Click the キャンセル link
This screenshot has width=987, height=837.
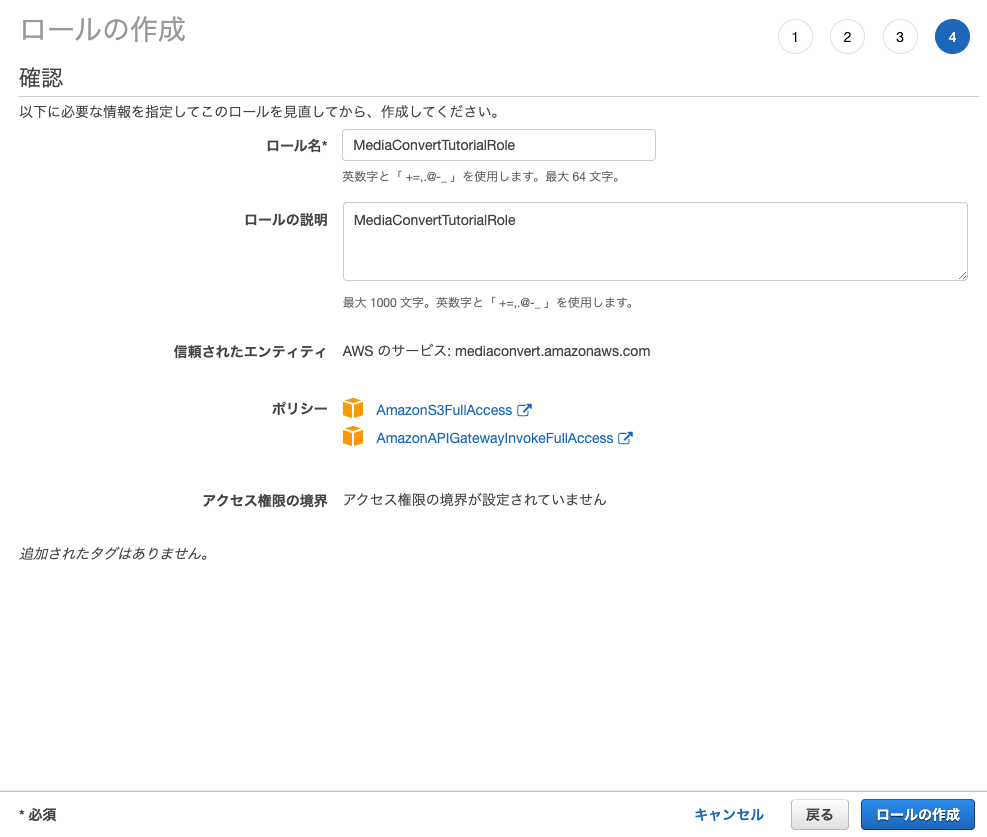[729, 815]
